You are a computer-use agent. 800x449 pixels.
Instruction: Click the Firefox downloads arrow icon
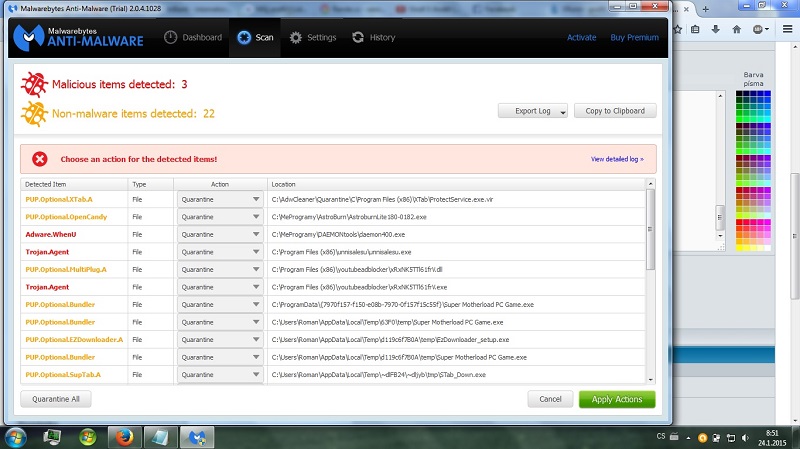click(x=715, y=30)
